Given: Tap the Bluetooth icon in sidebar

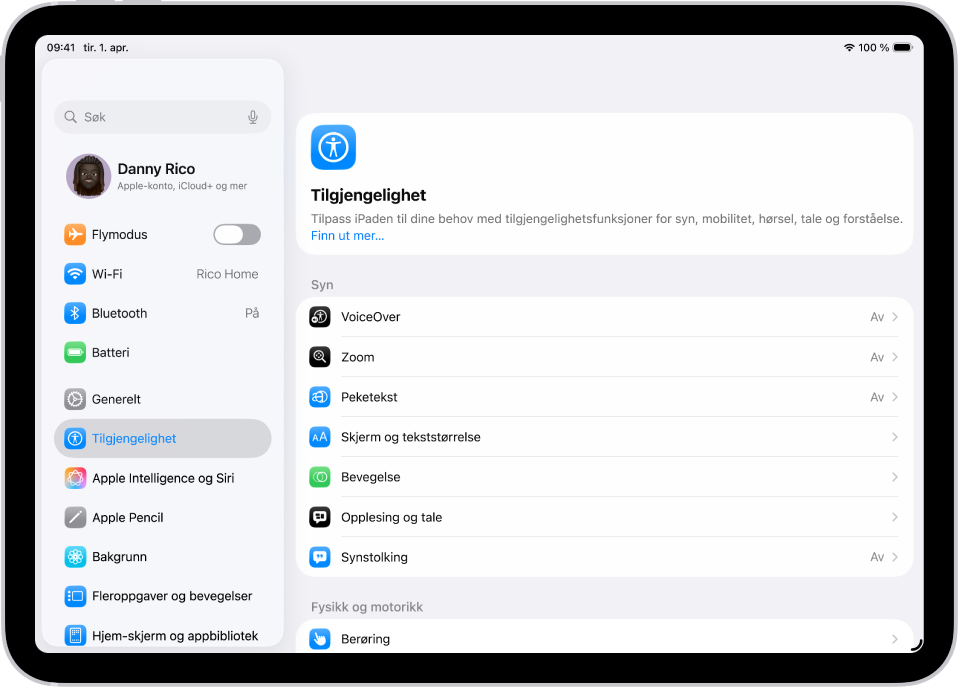Looking at the screenshot, I should [x=75, y=314].
